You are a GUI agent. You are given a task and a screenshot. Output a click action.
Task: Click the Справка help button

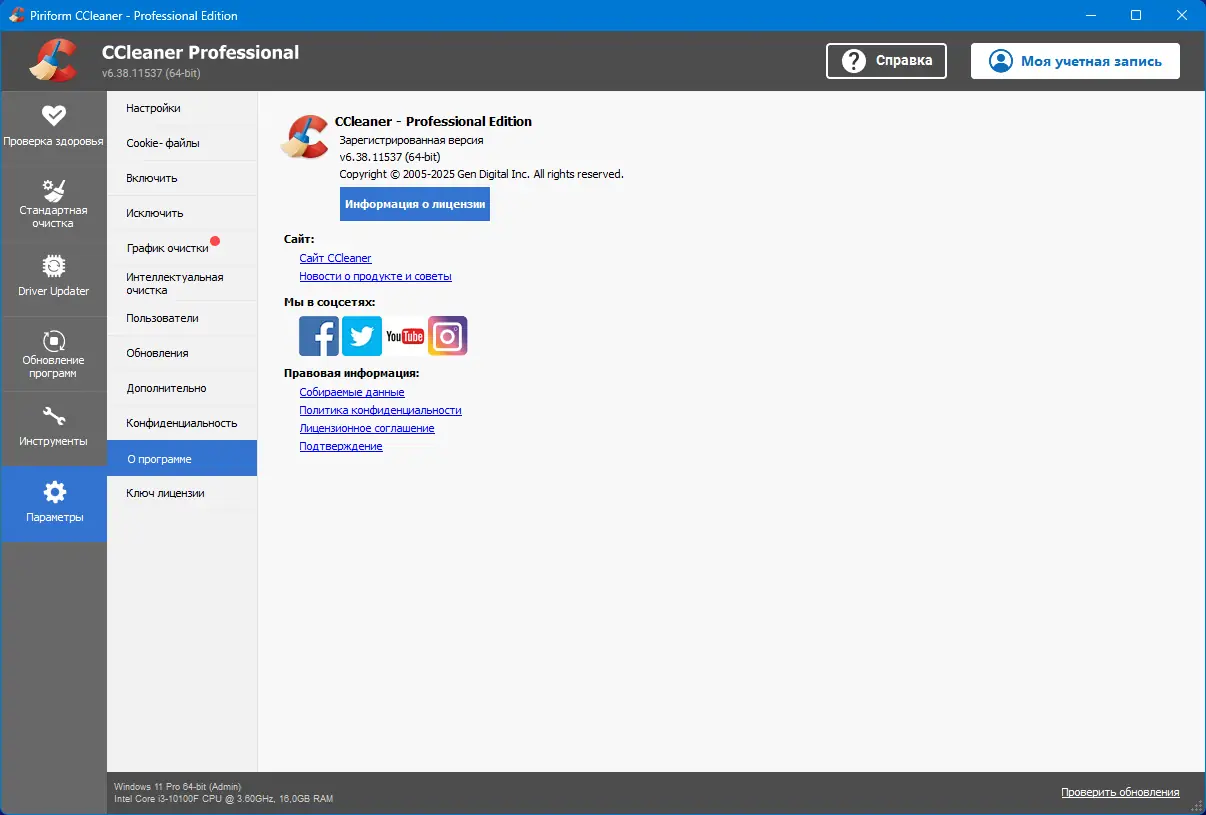[886, 61]
